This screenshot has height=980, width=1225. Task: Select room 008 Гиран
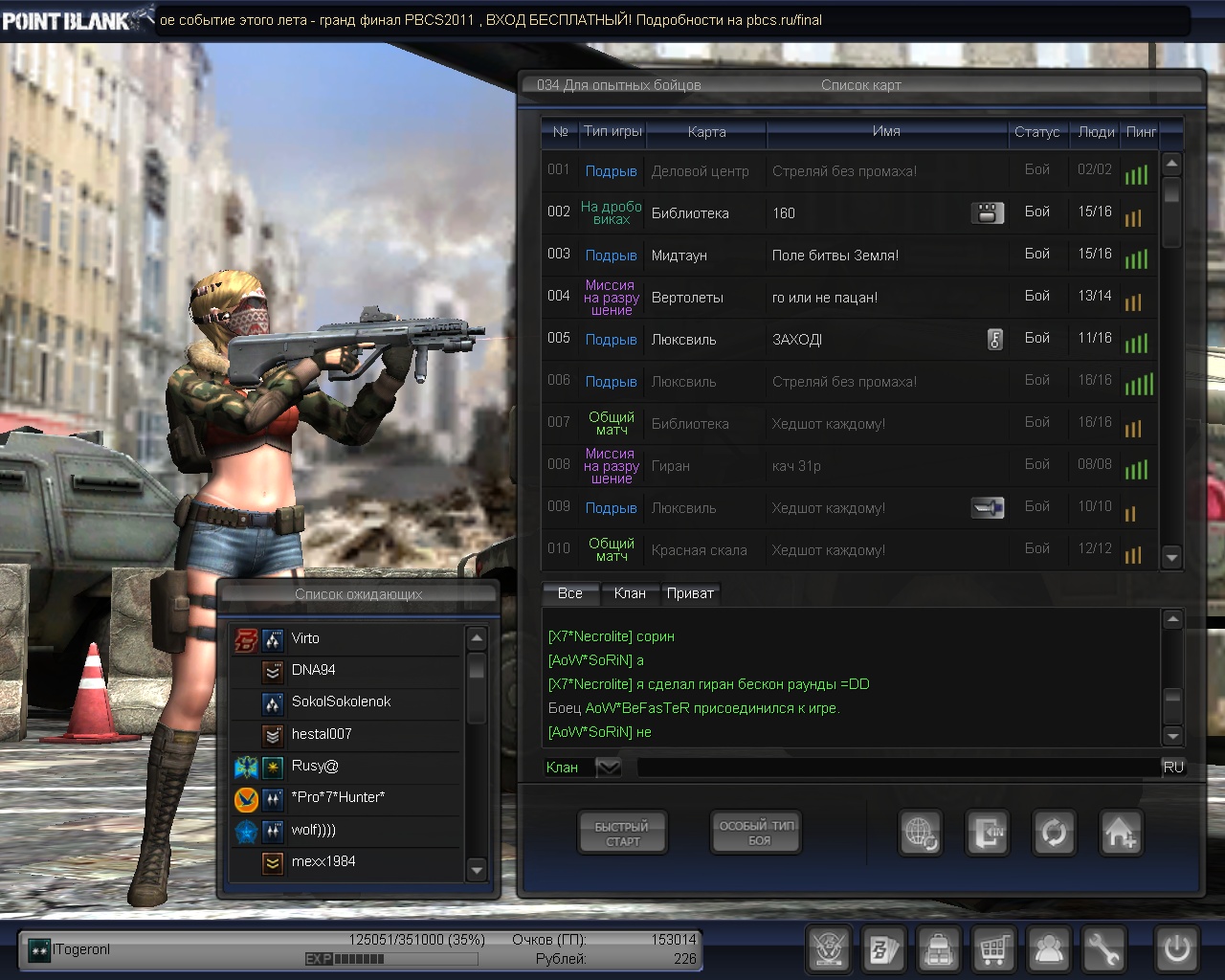850,465
